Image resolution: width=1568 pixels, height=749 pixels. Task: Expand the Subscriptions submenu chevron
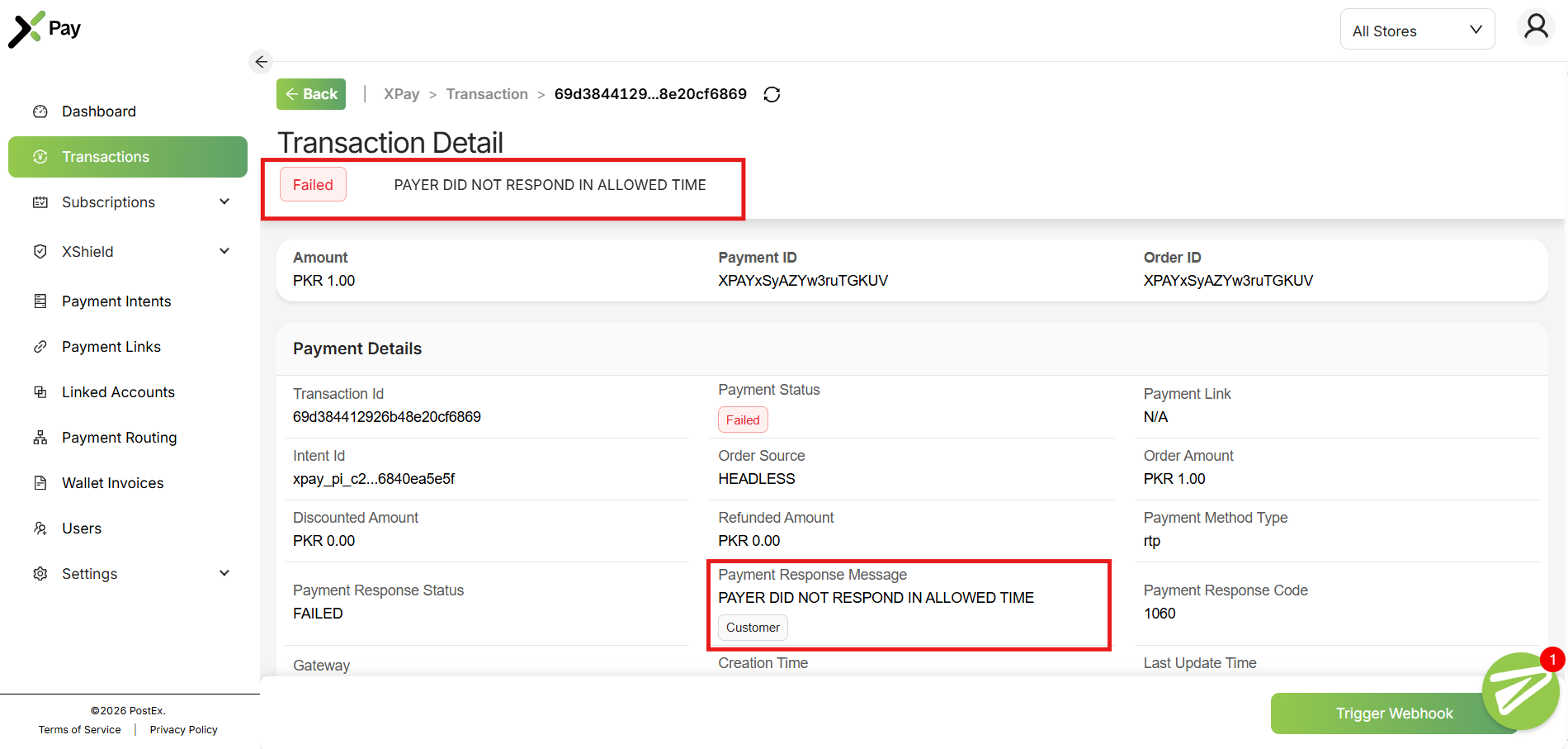[224, 201]
